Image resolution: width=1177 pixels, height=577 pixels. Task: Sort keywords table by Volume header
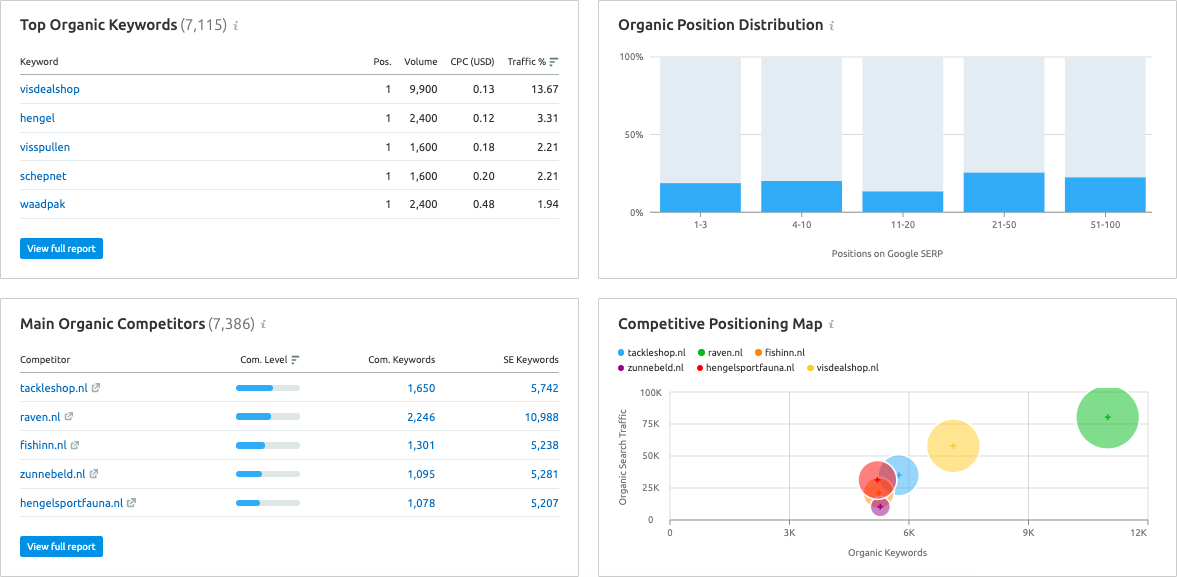[x=420, y=62]
